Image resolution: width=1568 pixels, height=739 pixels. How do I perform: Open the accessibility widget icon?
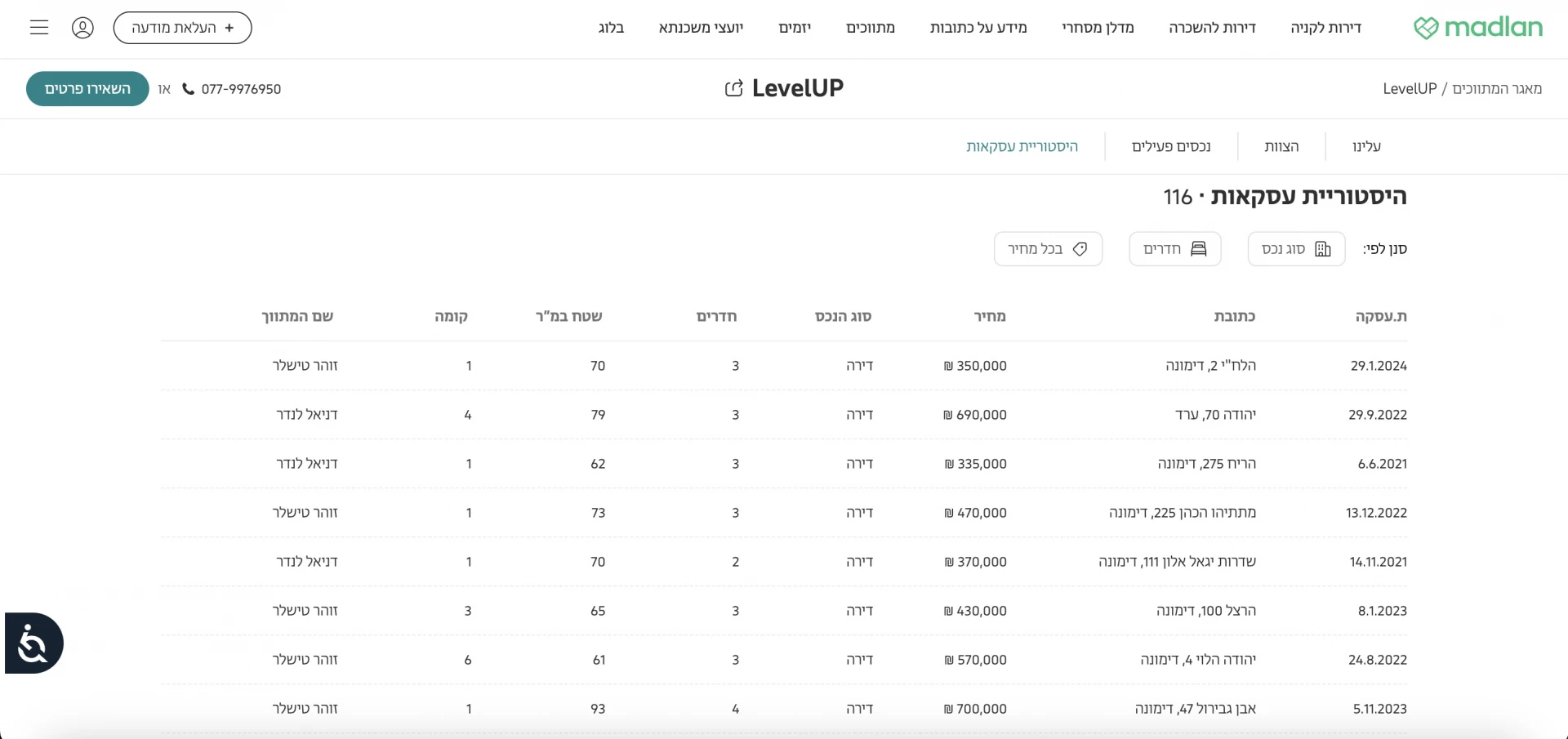[x=33, y=643]
